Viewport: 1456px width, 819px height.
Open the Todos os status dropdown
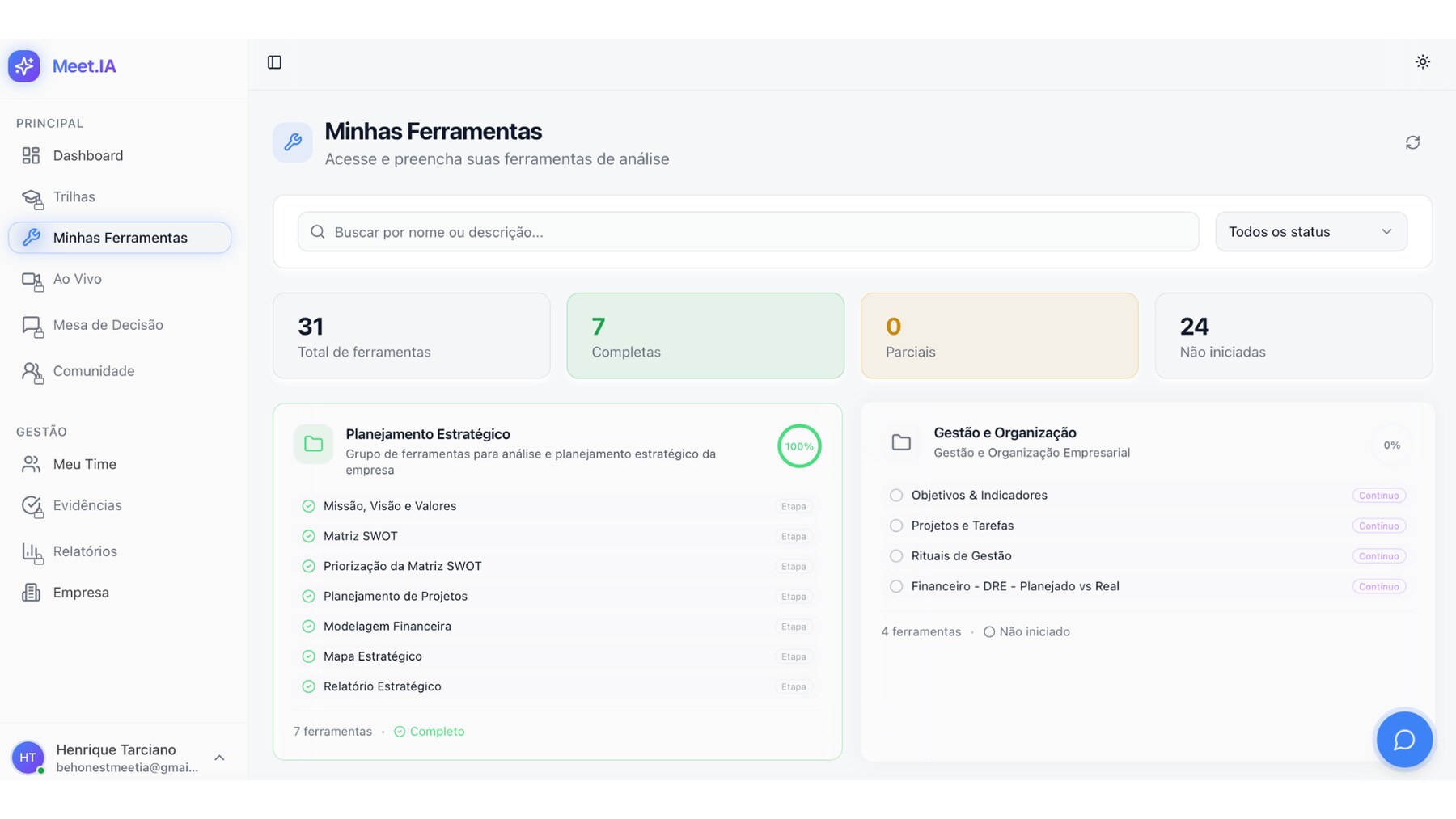point(1310,232)
